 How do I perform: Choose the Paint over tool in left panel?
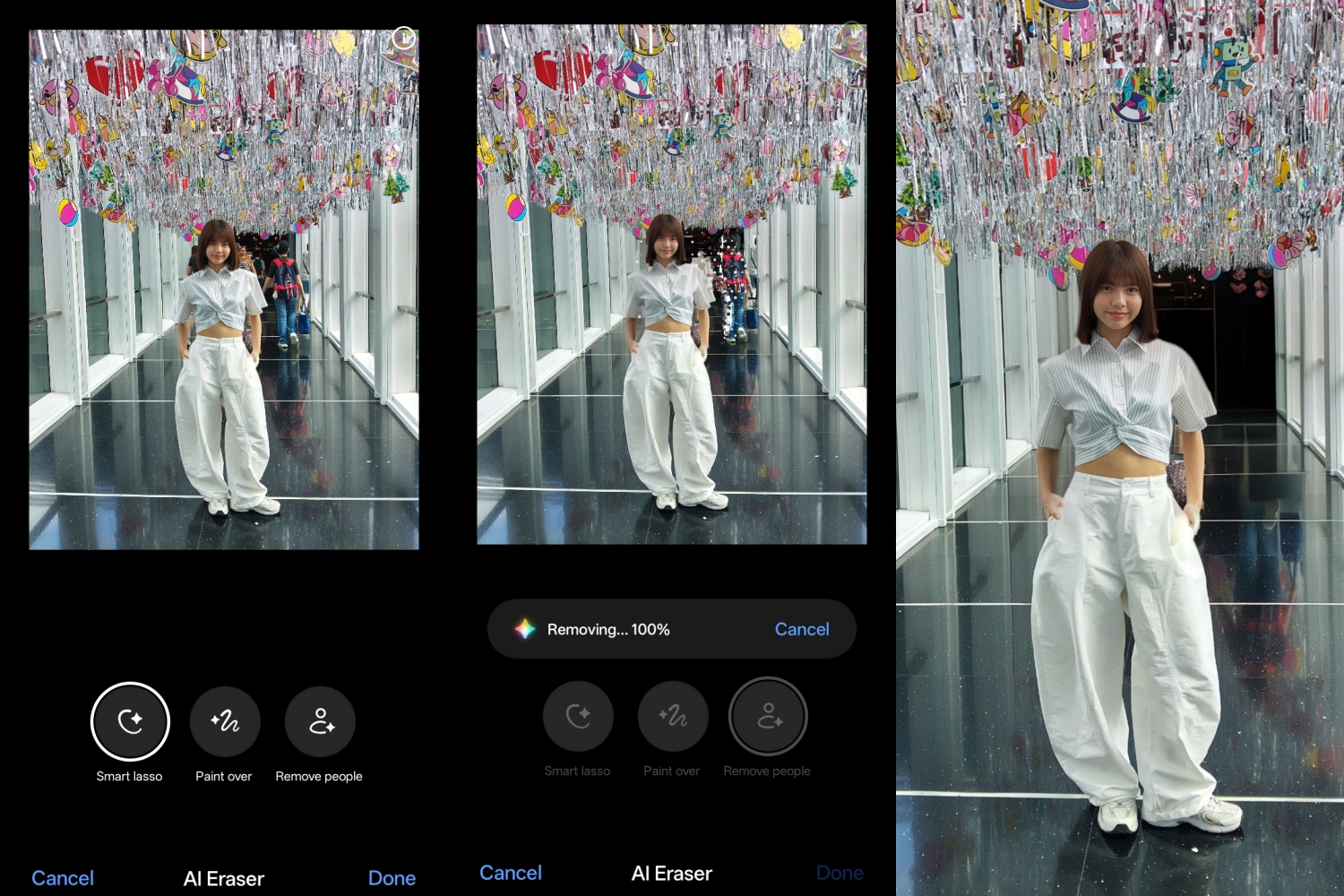[224, 721]
